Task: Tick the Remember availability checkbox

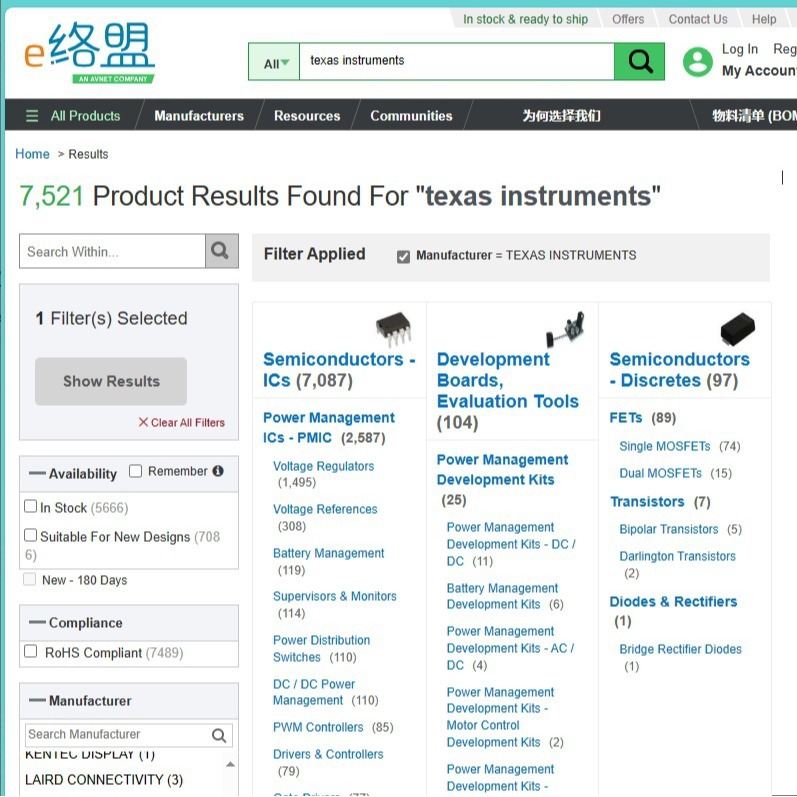Action: pos(135,471)
